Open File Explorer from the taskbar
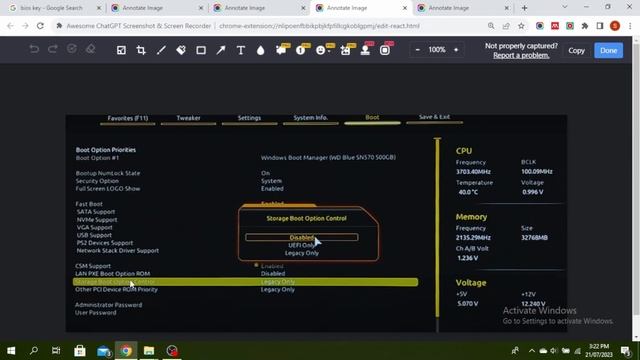Viewport: 640px width, 360px height. point(149,351)
